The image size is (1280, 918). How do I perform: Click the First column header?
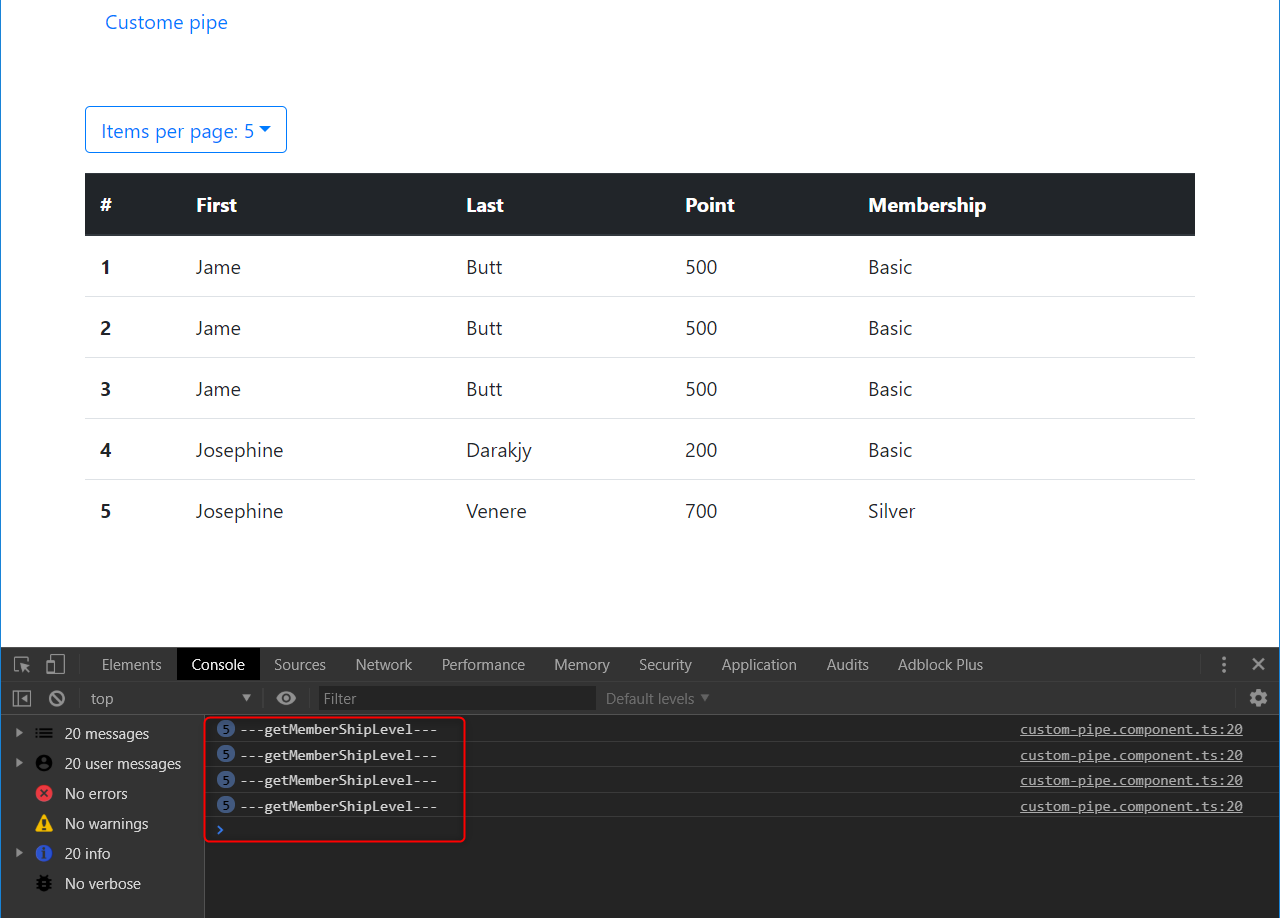tap(216, 205)
